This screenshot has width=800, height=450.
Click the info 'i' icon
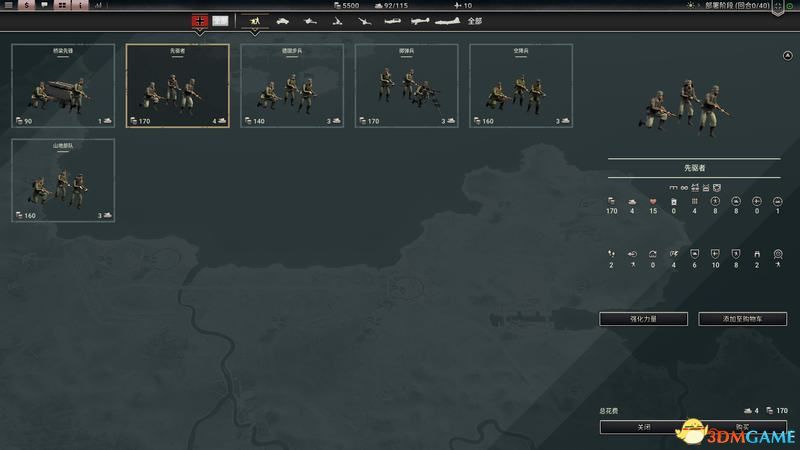[80, 5]
